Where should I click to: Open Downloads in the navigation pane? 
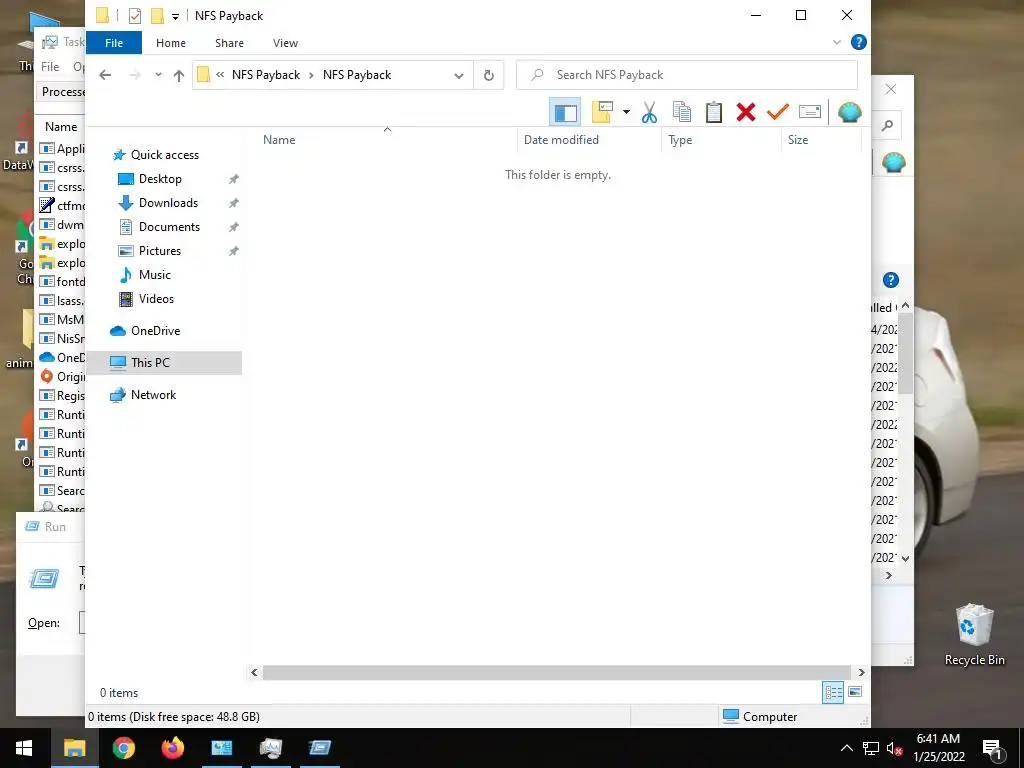[168, 203]
